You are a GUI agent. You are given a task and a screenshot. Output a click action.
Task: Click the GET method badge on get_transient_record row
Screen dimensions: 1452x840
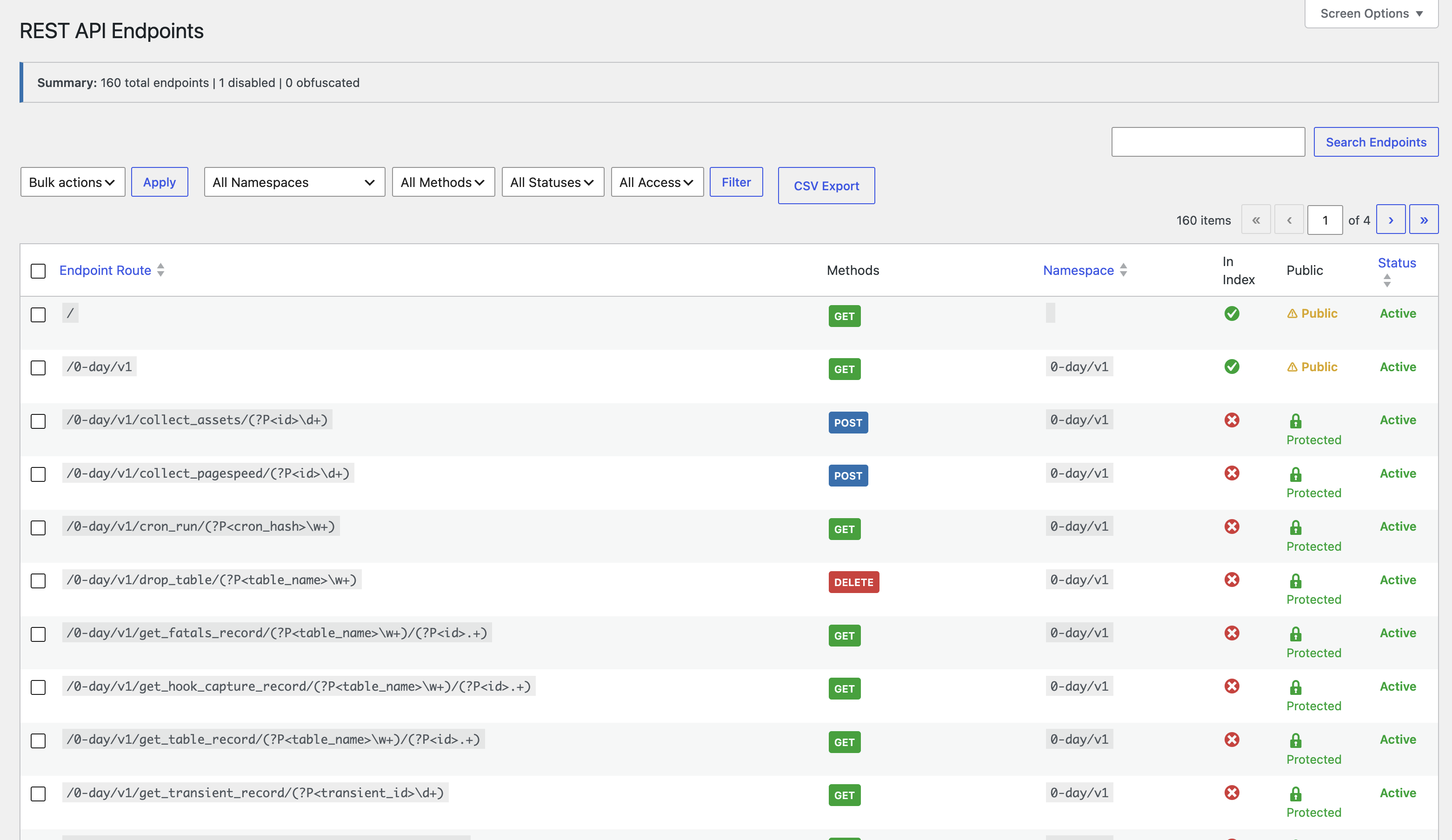[x=844, y=795]
